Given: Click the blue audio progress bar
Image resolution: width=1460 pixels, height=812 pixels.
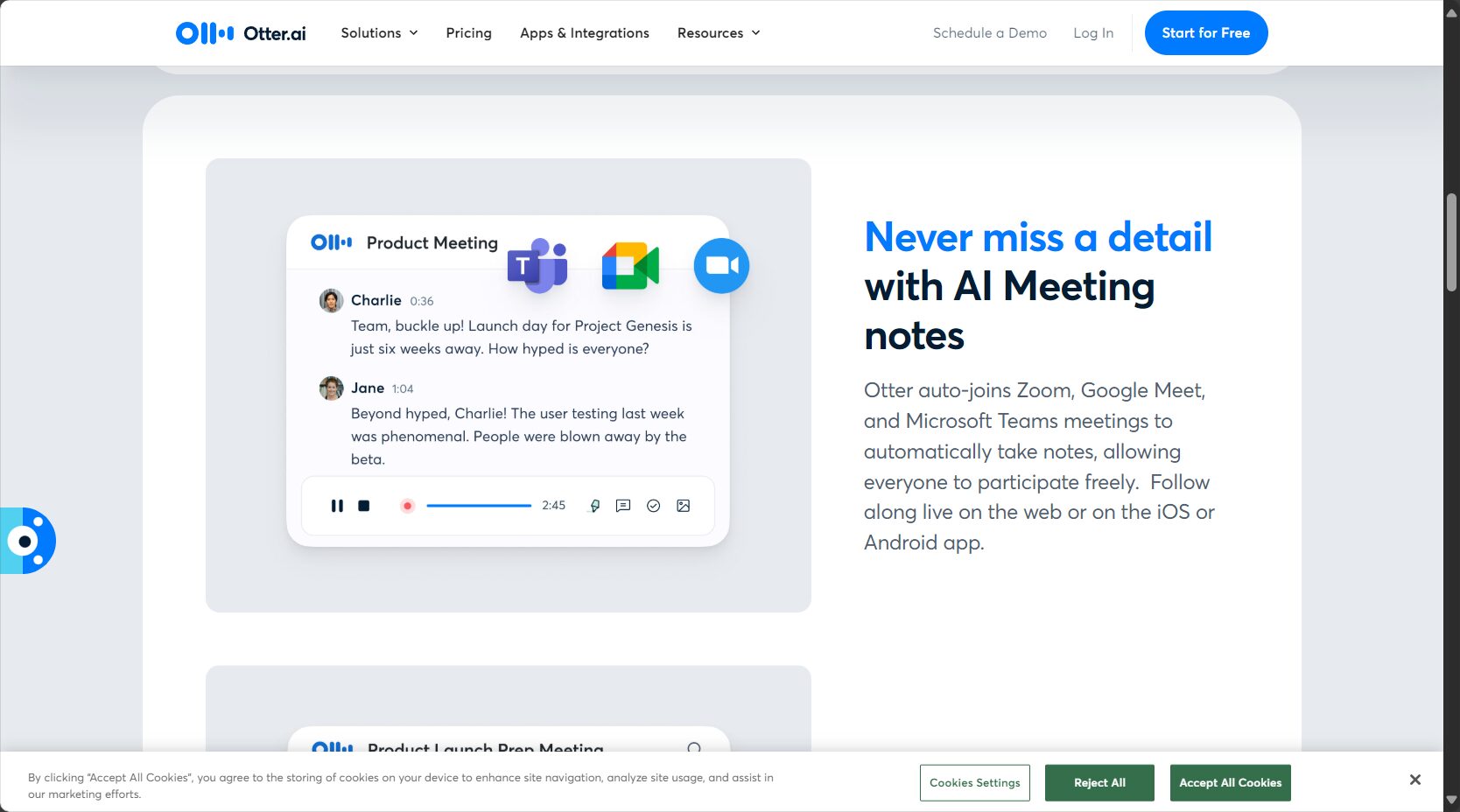Looking at the screenshot, I should (x=479, y=506).
